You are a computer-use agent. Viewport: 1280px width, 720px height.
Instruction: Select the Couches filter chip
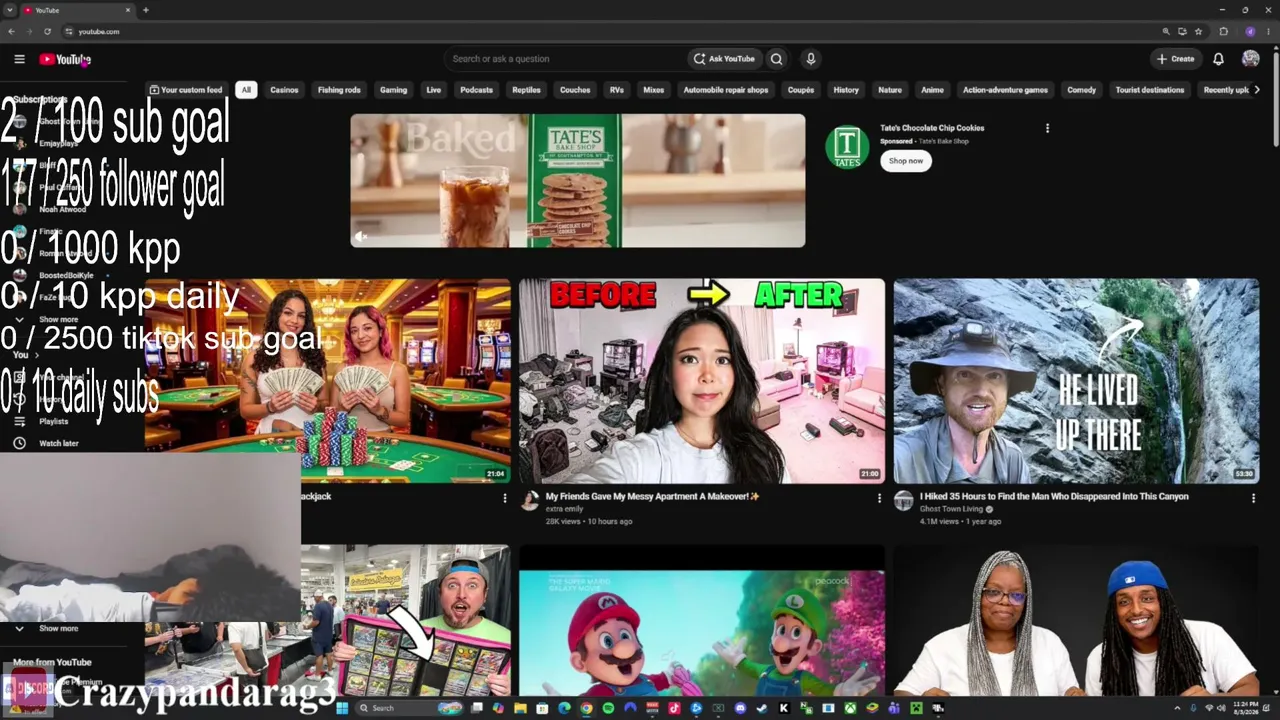point(575,90)
